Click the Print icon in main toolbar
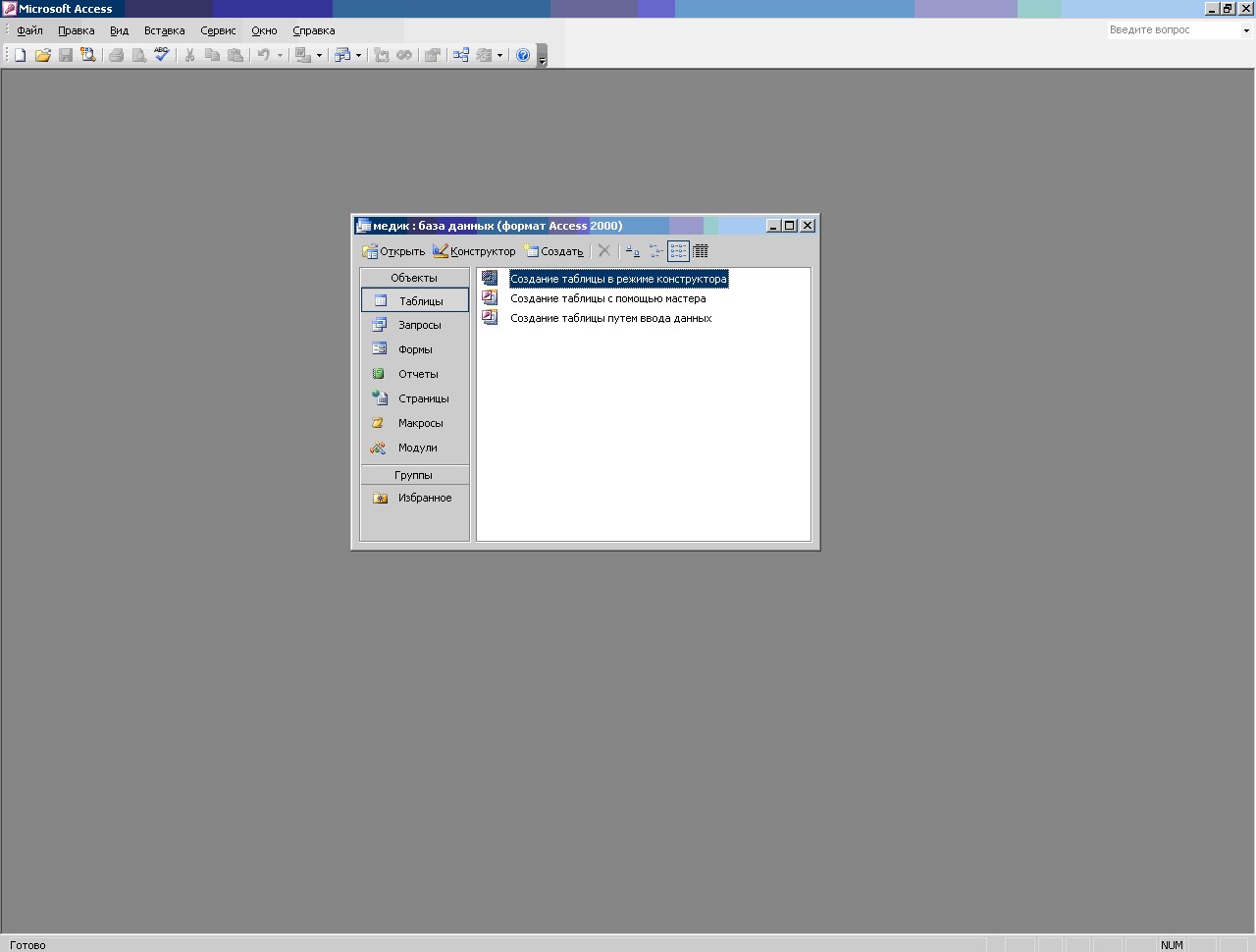The height and width of the screenshot is (952, 1256). click(116, 56)
